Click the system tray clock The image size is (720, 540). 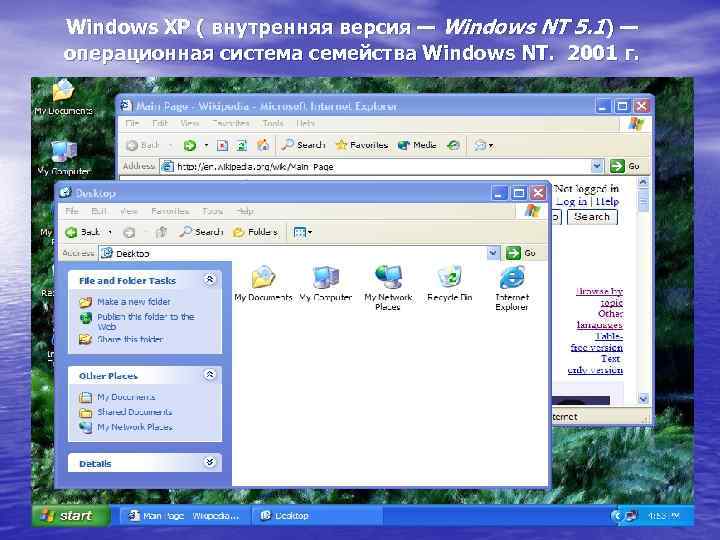coord(664,516)
